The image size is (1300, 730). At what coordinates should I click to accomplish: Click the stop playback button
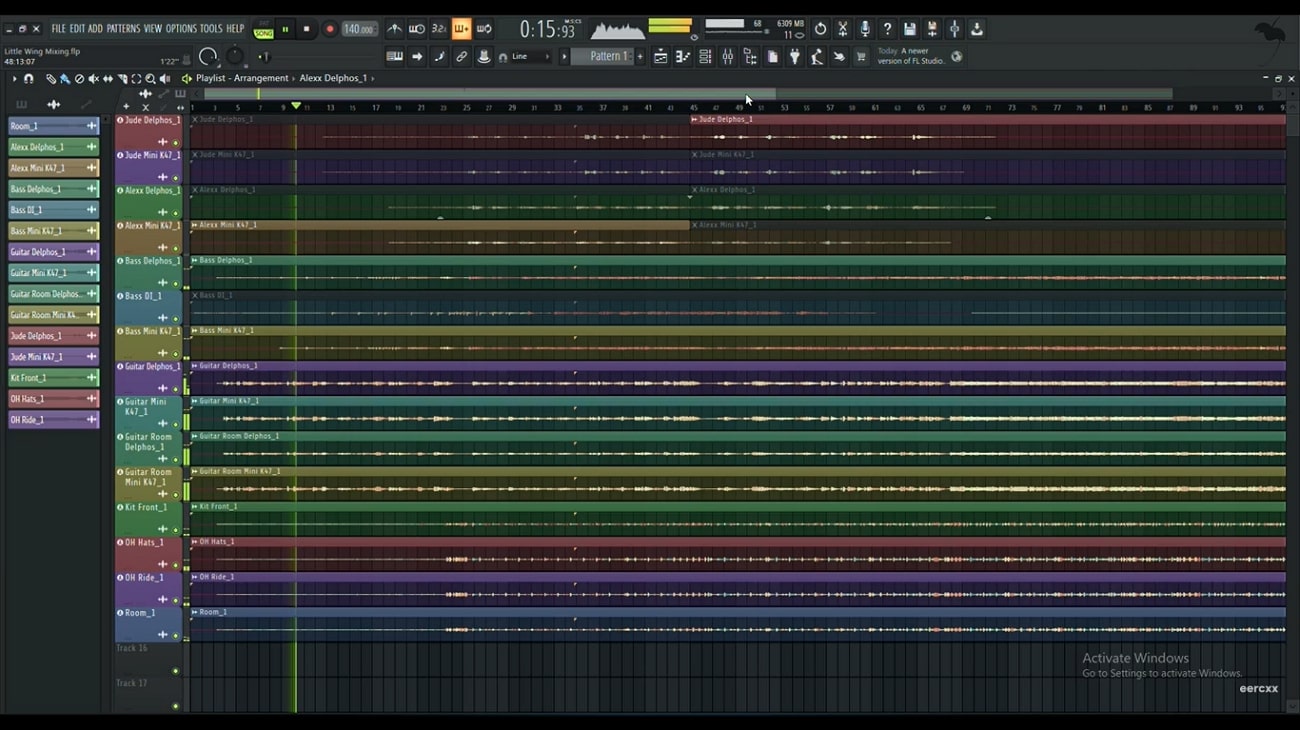click(307, 30)
